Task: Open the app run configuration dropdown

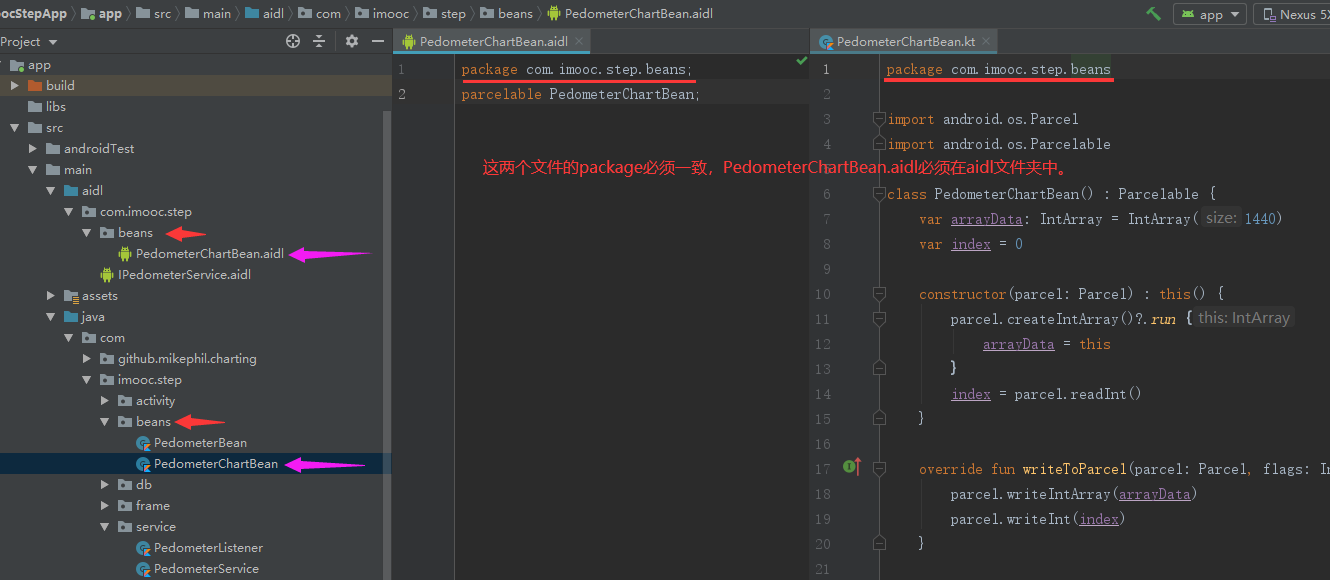Action: point(1209,14)
